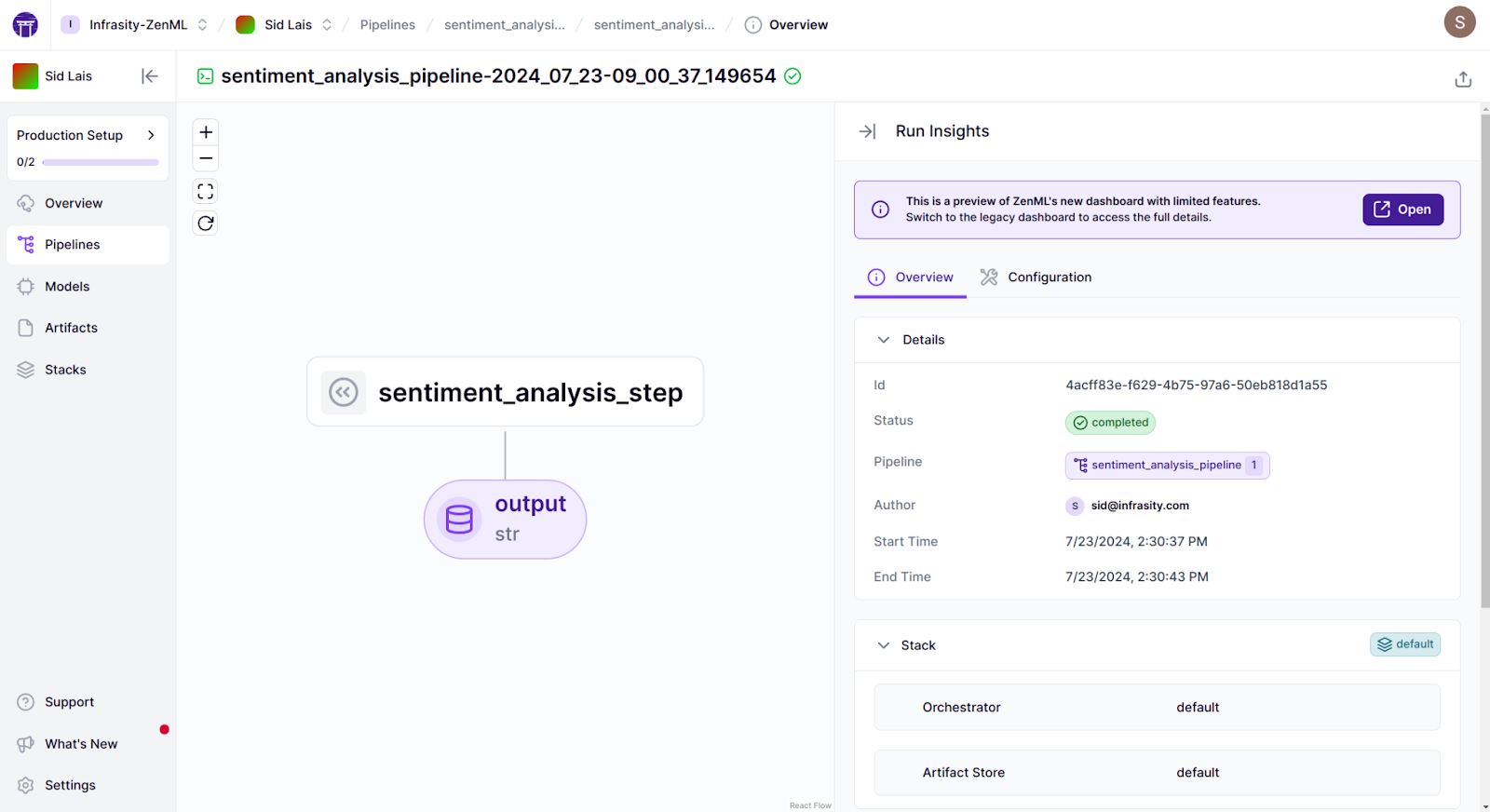Expand the Production Setup checklist

coord(151,135)
